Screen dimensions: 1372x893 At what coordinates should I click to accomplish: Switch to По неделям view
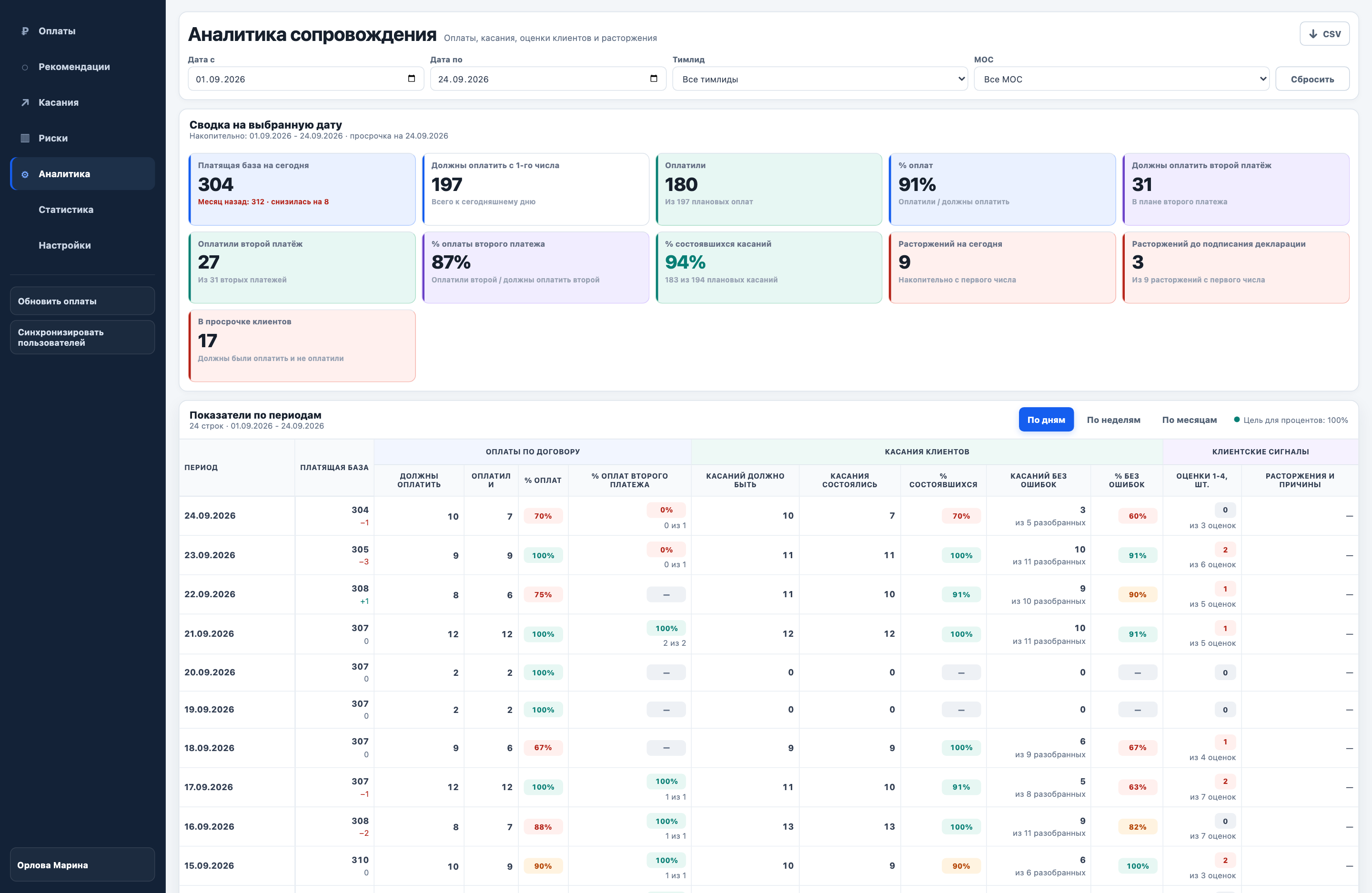click(1113, 420)
